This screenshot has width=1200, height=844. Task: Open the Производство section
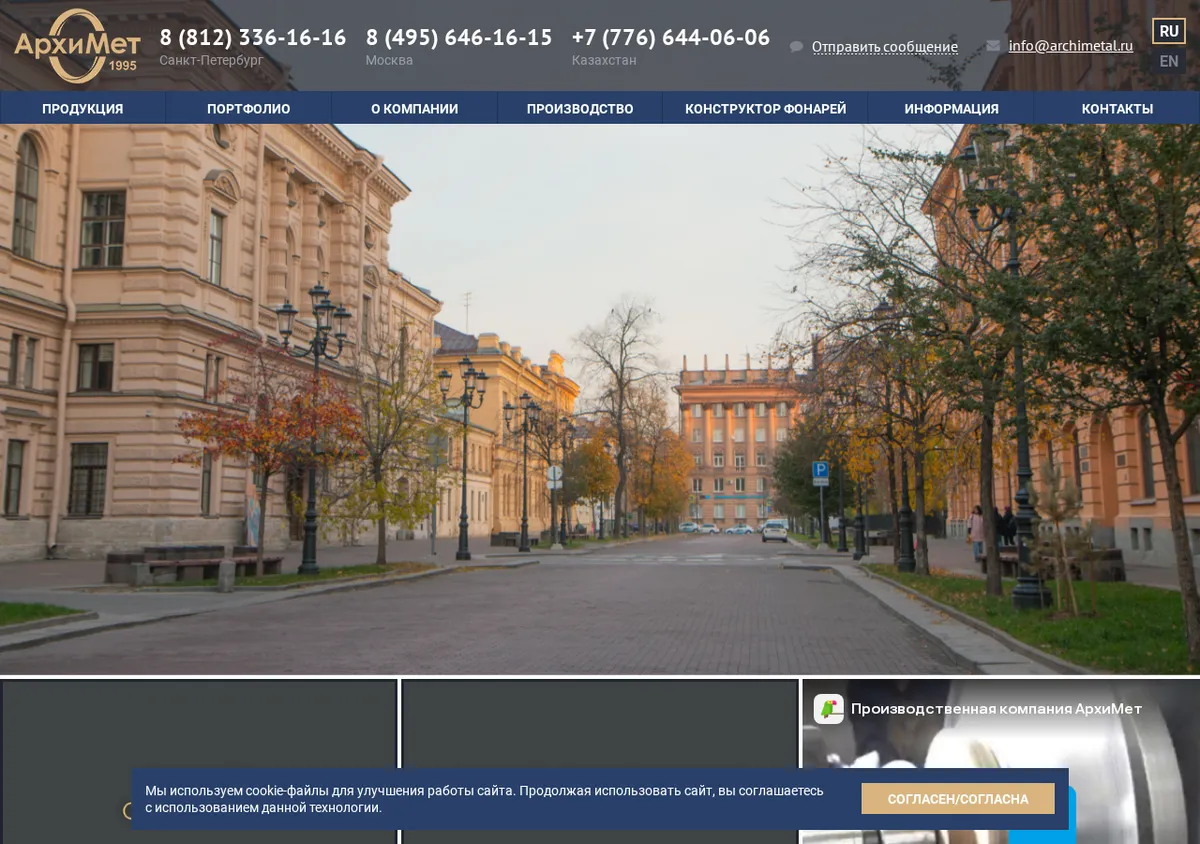[580, 108]
